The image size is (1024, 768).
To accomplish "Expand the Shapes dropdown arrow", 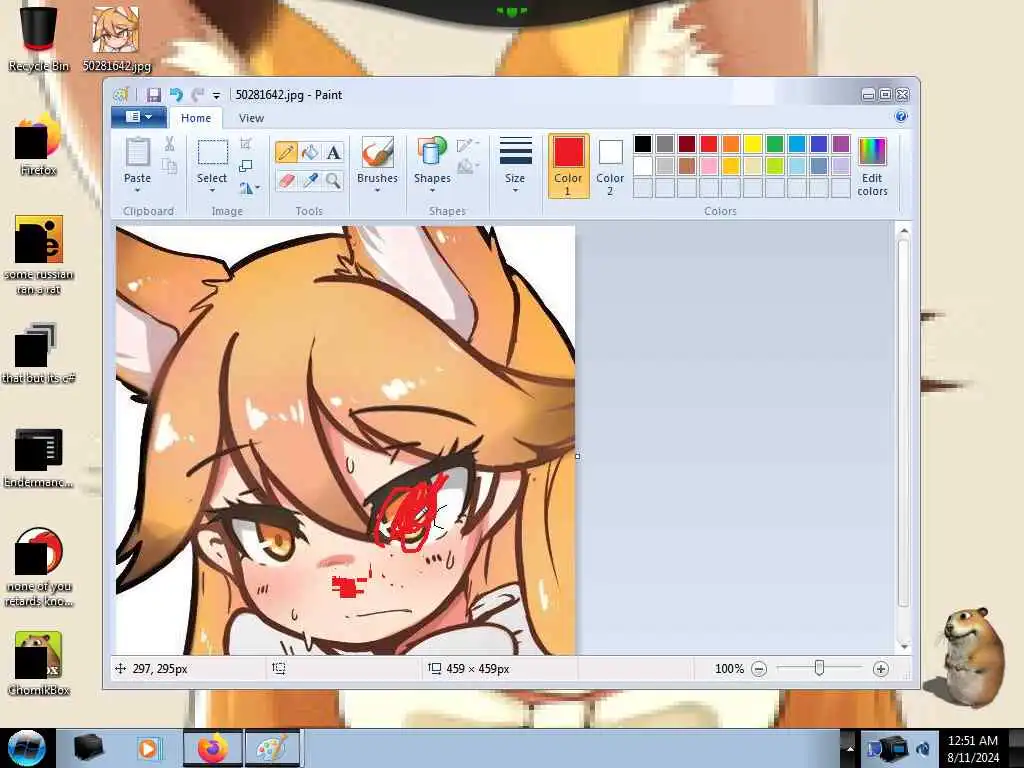I will [x=432, y=190].
